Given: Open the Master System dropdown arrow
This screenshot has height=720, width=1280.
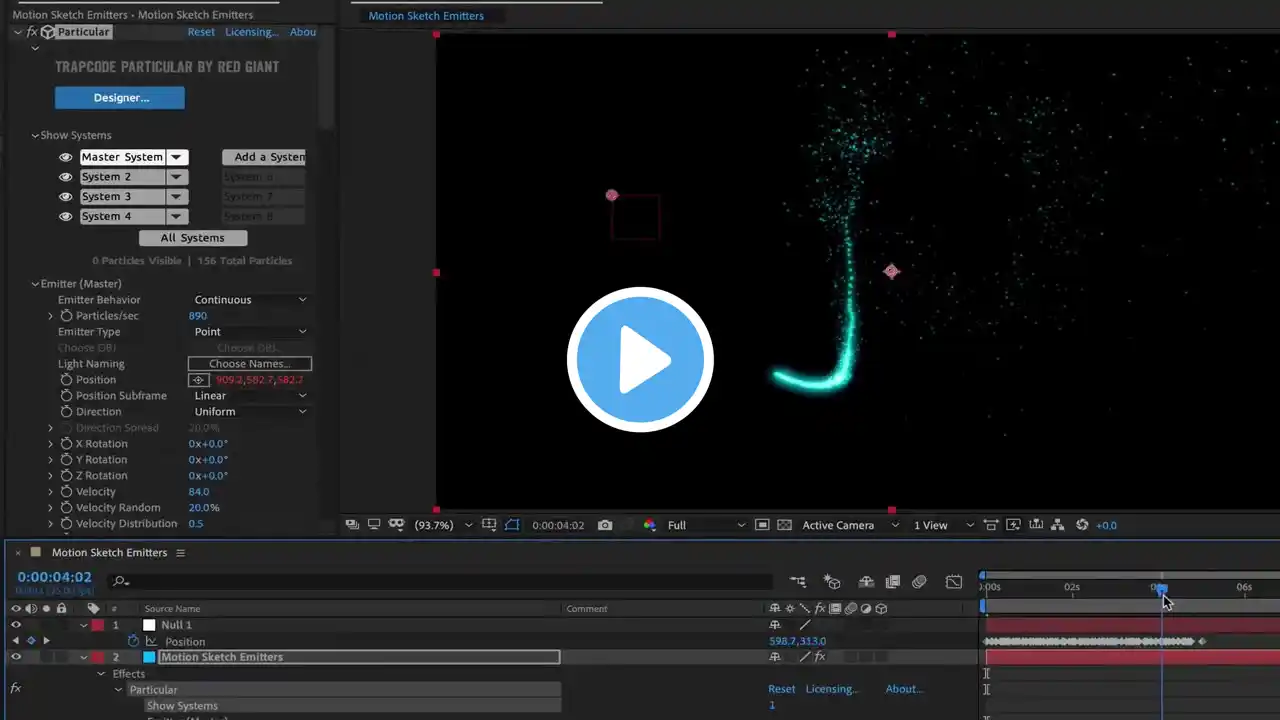Looking at the screenshot, I should pyautogui.click(x=177, y=157).
